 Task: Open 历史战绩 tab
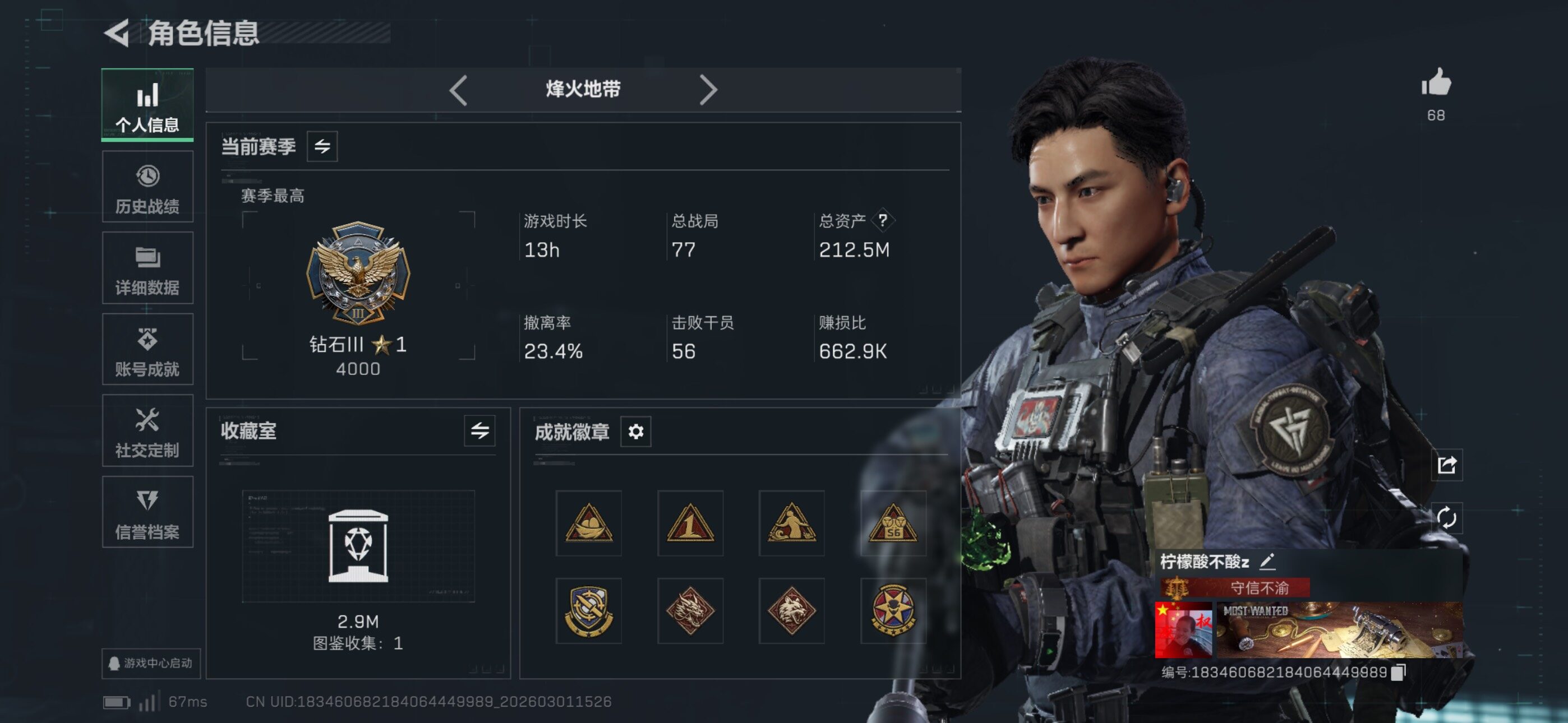coord(148,187)
